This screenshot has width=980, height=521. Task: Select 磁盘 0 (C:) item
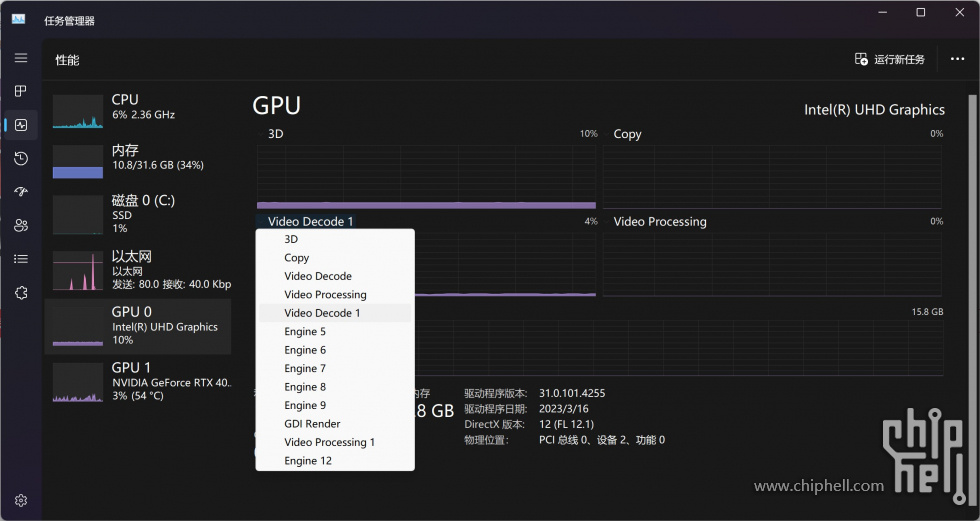[x=138, y=214]
